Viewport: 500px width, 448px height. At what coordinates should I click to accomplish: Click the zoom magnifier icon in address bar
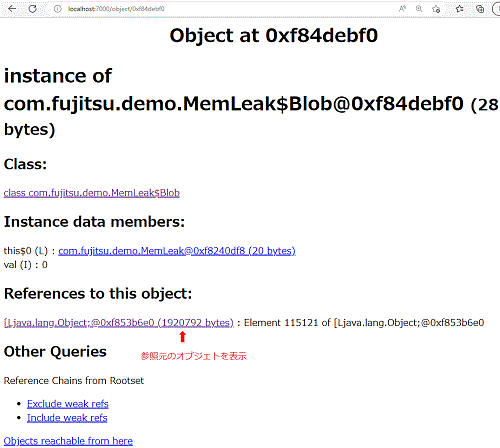[419, 9]
